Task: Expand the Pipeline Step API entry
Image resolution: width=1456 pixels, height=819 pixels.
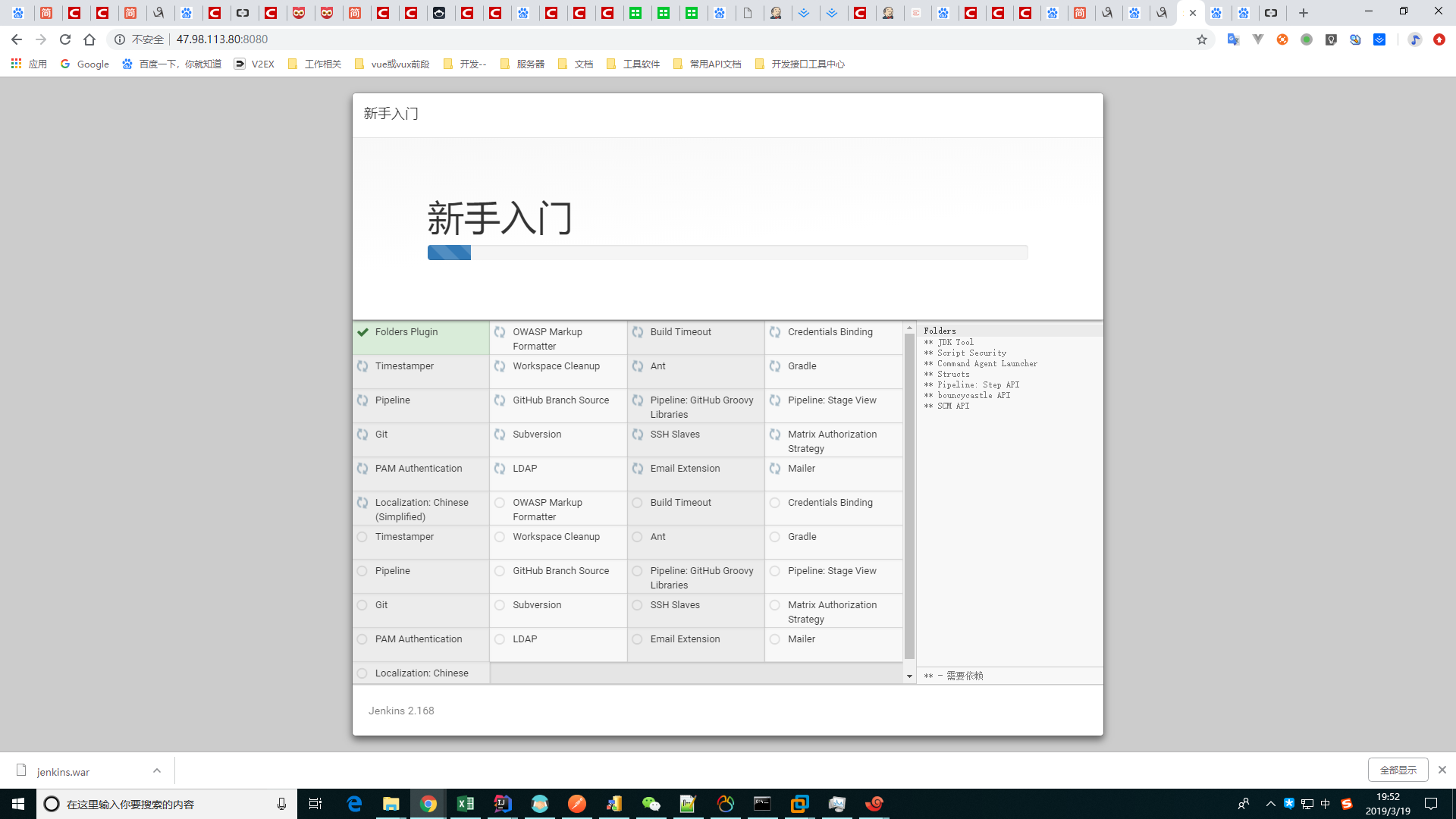Action: tap(970, 384)
